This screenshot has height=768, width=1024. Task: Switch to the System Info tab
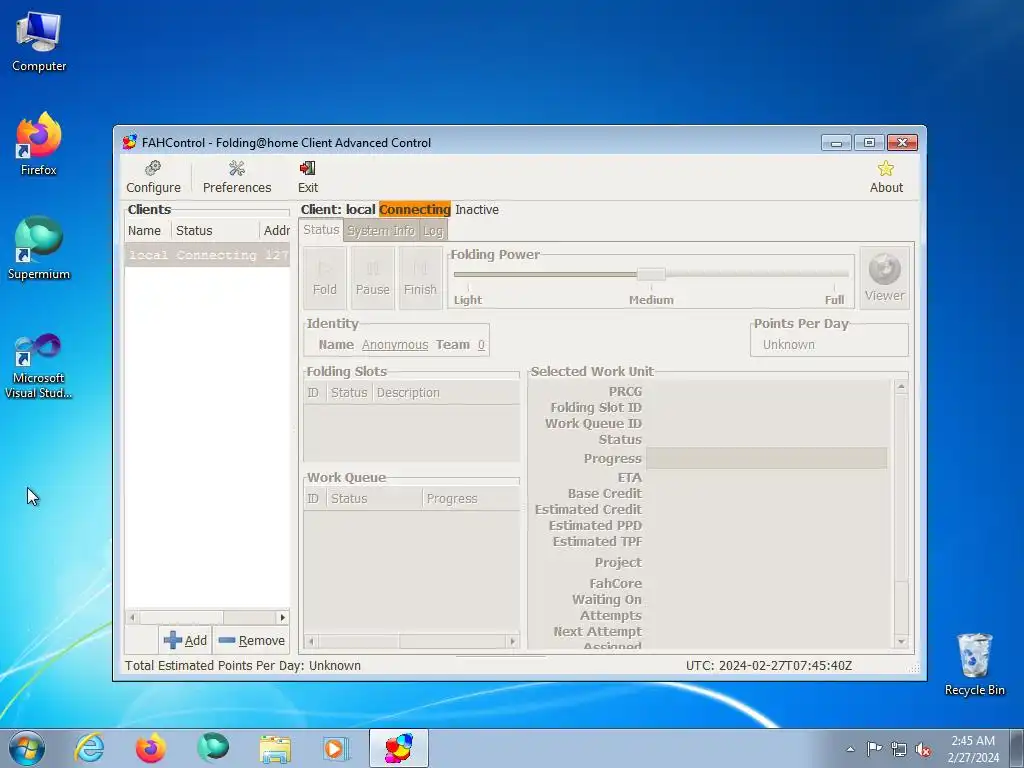(381, 231)
